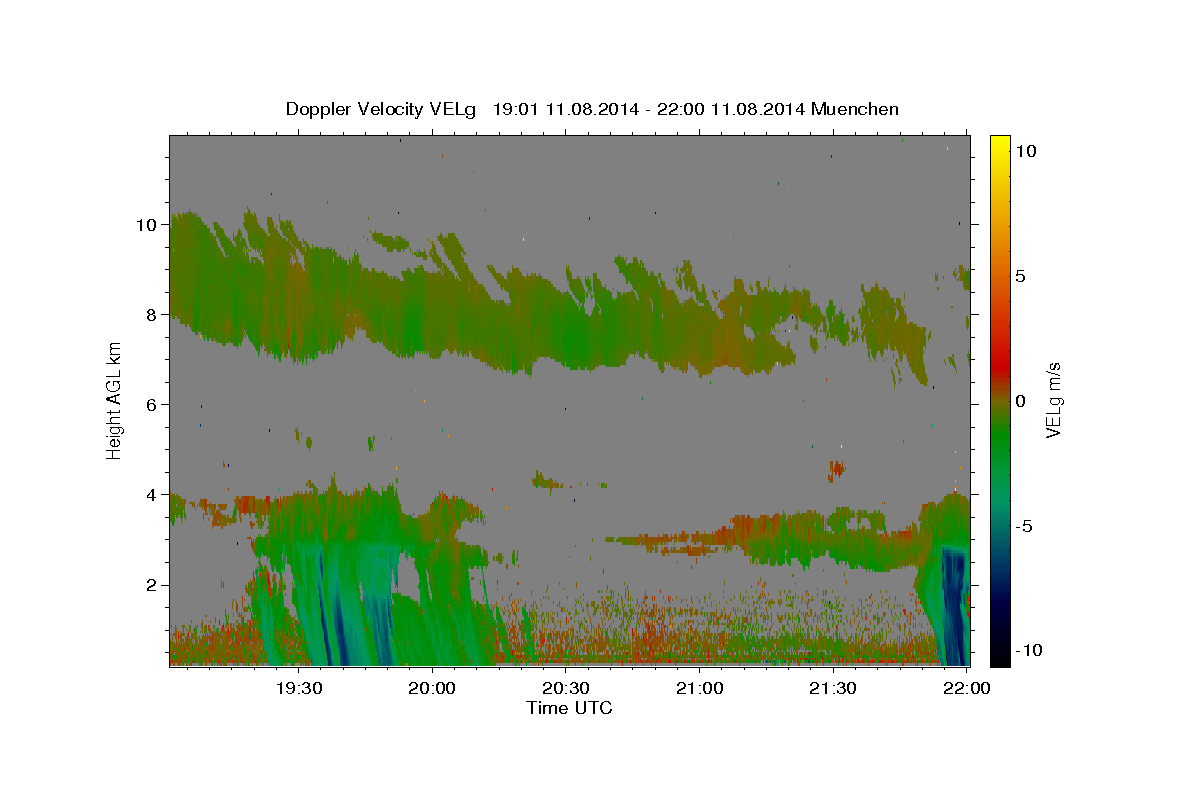This screenshot has height=800, width=1200.
Task: Click the 21:00 time tick label
Action: (x=700, y=688)
